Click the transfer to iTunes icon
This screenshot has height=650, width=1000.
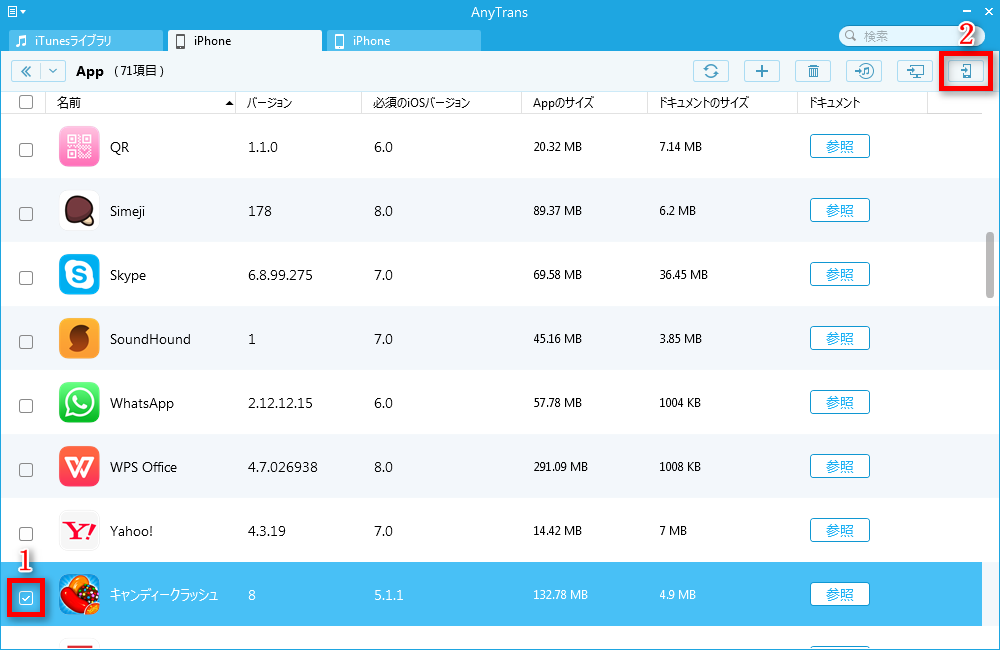(x=864, y=71)
